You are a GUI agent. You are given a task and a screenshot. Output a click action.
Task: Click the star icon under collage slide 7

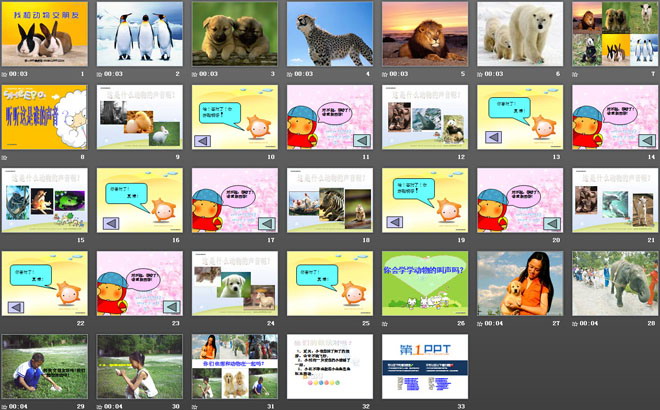tap(575, 75)
